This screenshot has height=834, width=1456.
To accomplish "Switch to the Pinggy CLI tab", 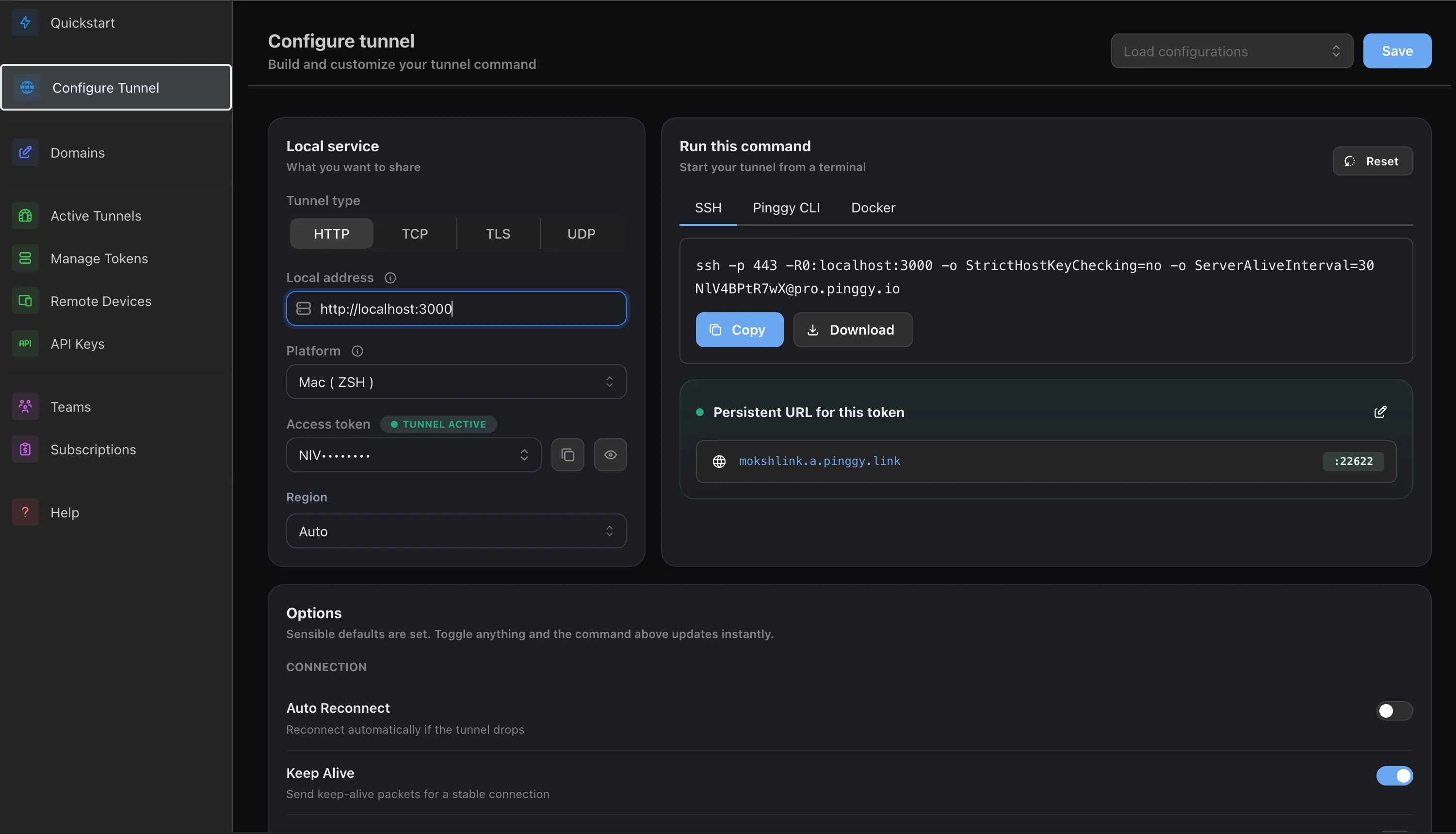I will pyautogui.click(x=786, y=208).
